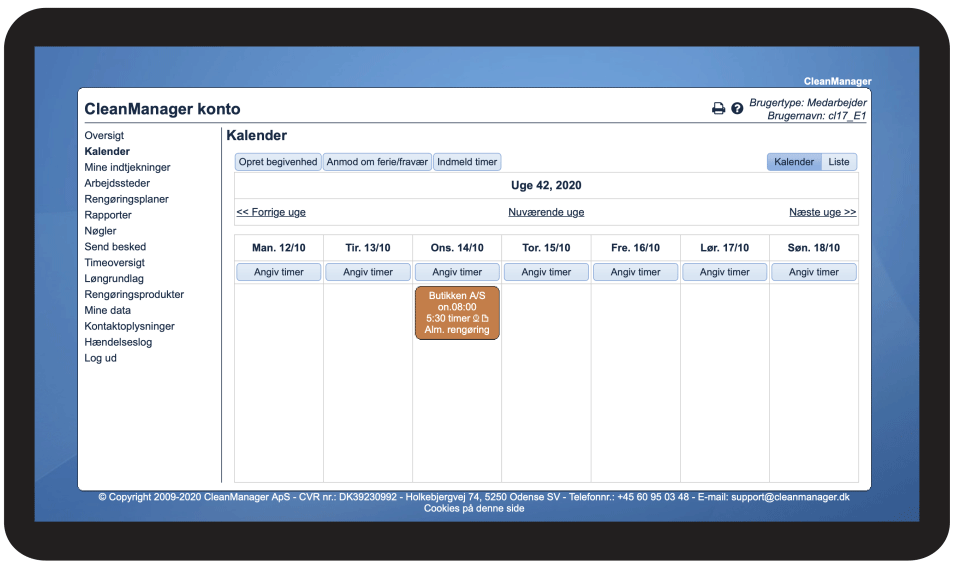Click the note icon in Butikken event
954x567 pixels.
pos(485,318)
